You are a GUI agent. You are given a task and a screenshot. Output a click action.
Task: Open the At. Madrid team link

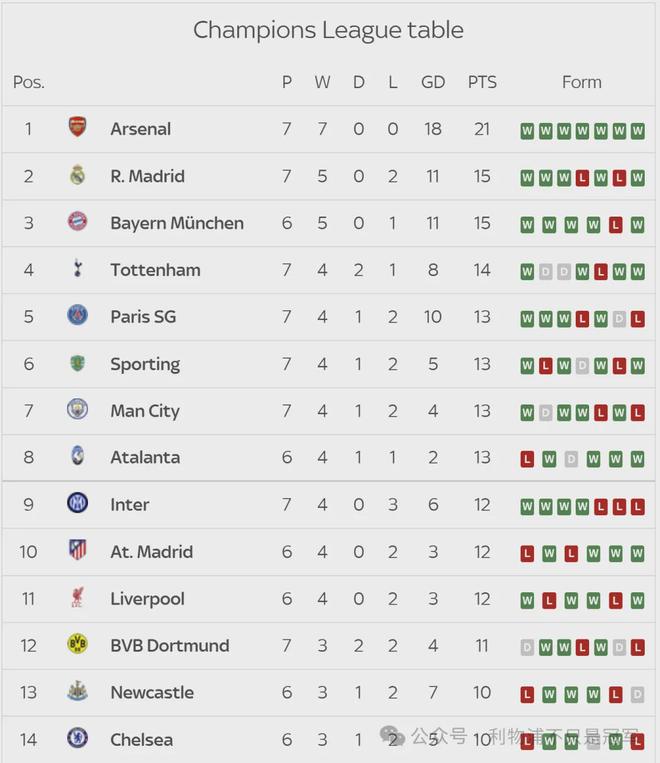151,551
